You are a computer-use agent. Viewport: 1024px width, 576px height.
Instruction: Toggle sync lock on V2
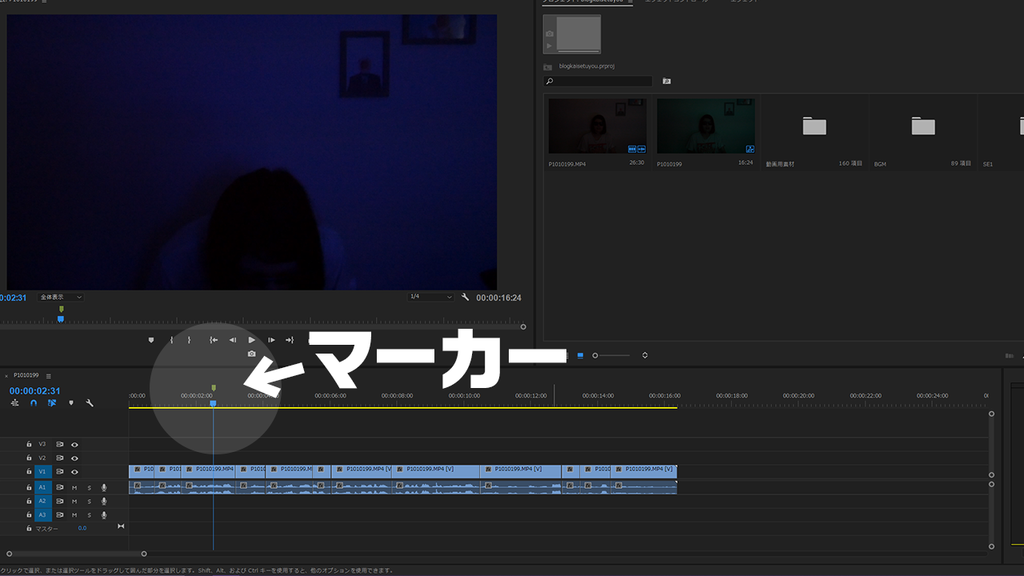coord(59,458)
